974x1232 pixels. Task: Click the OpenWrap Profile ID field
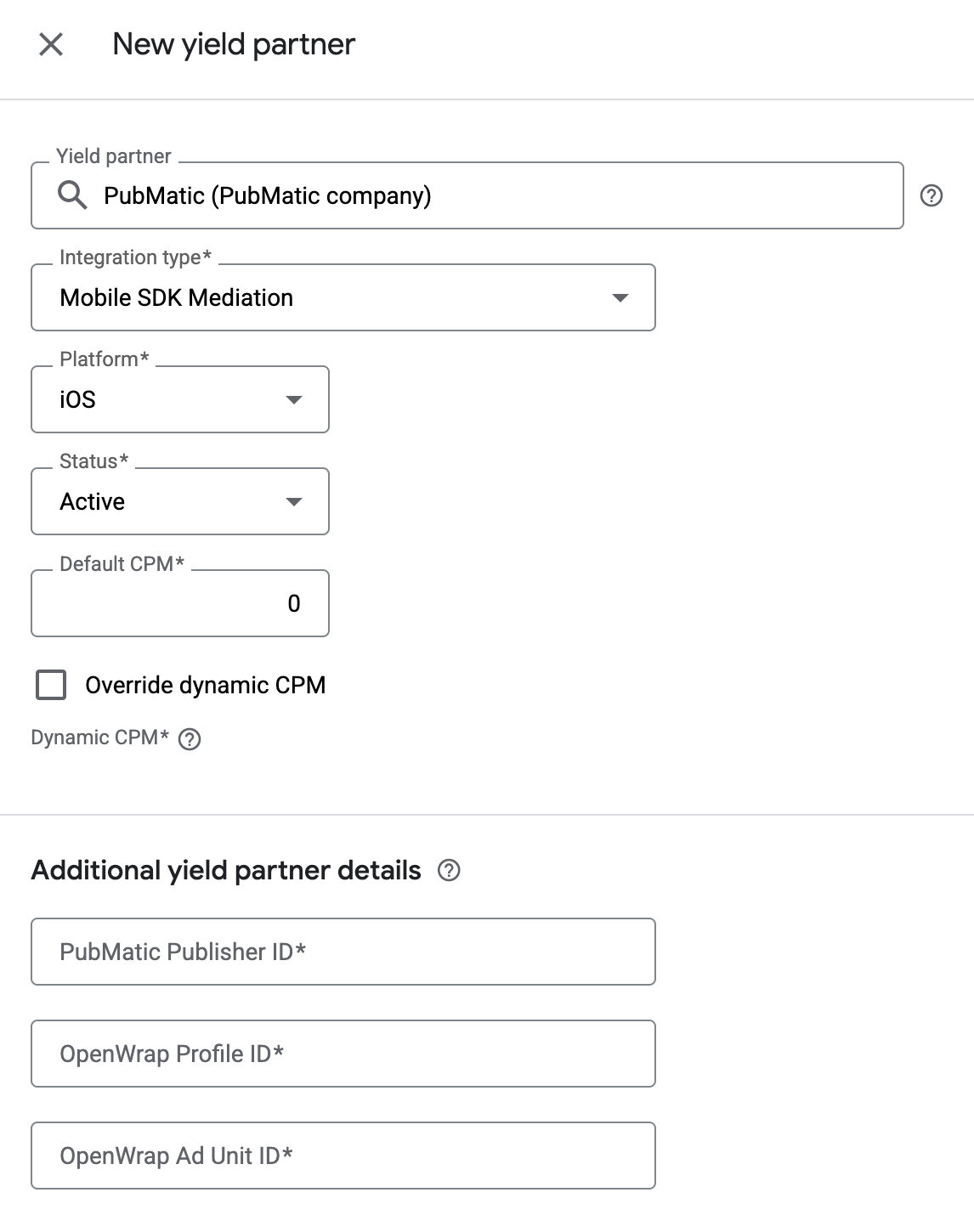pos(343,1054)
